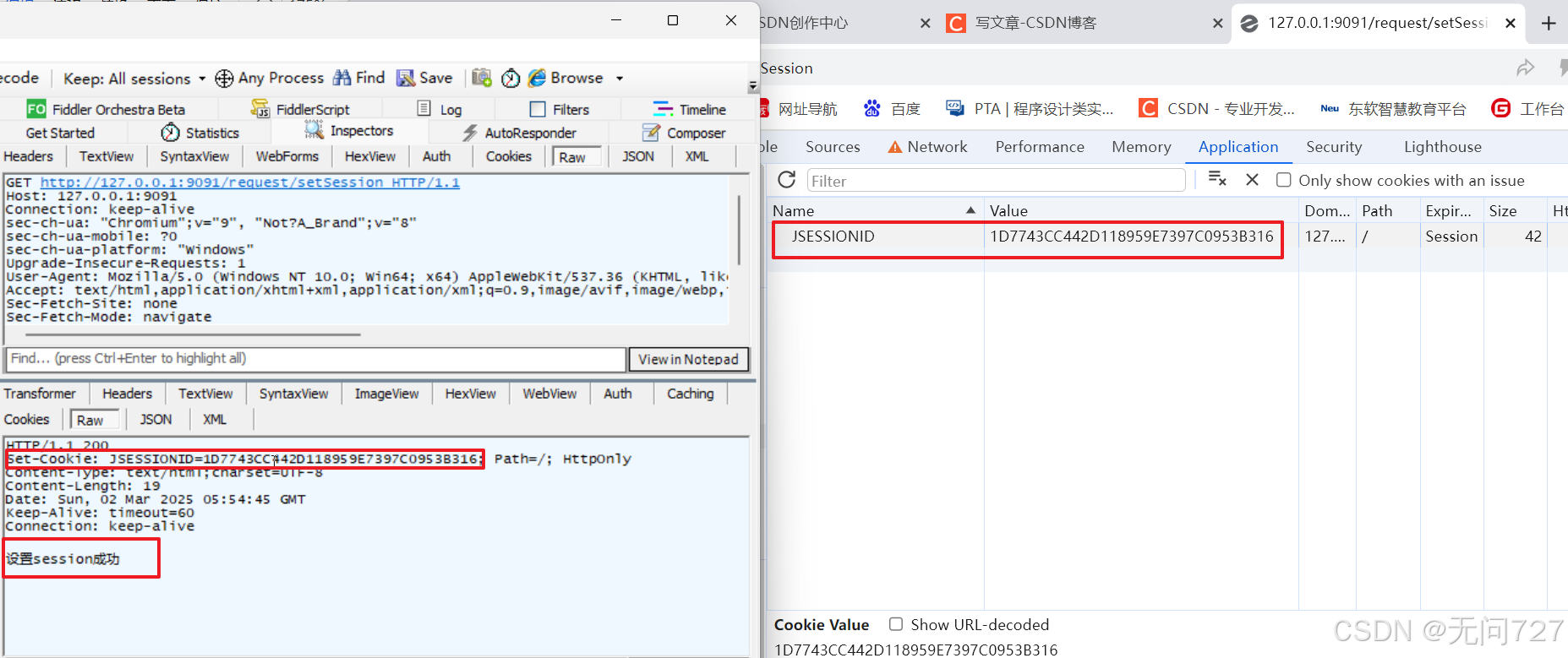The height and width of the screenshot is (658, 1568).
Task: Select request TextView tab
Action: click(107, 156)
